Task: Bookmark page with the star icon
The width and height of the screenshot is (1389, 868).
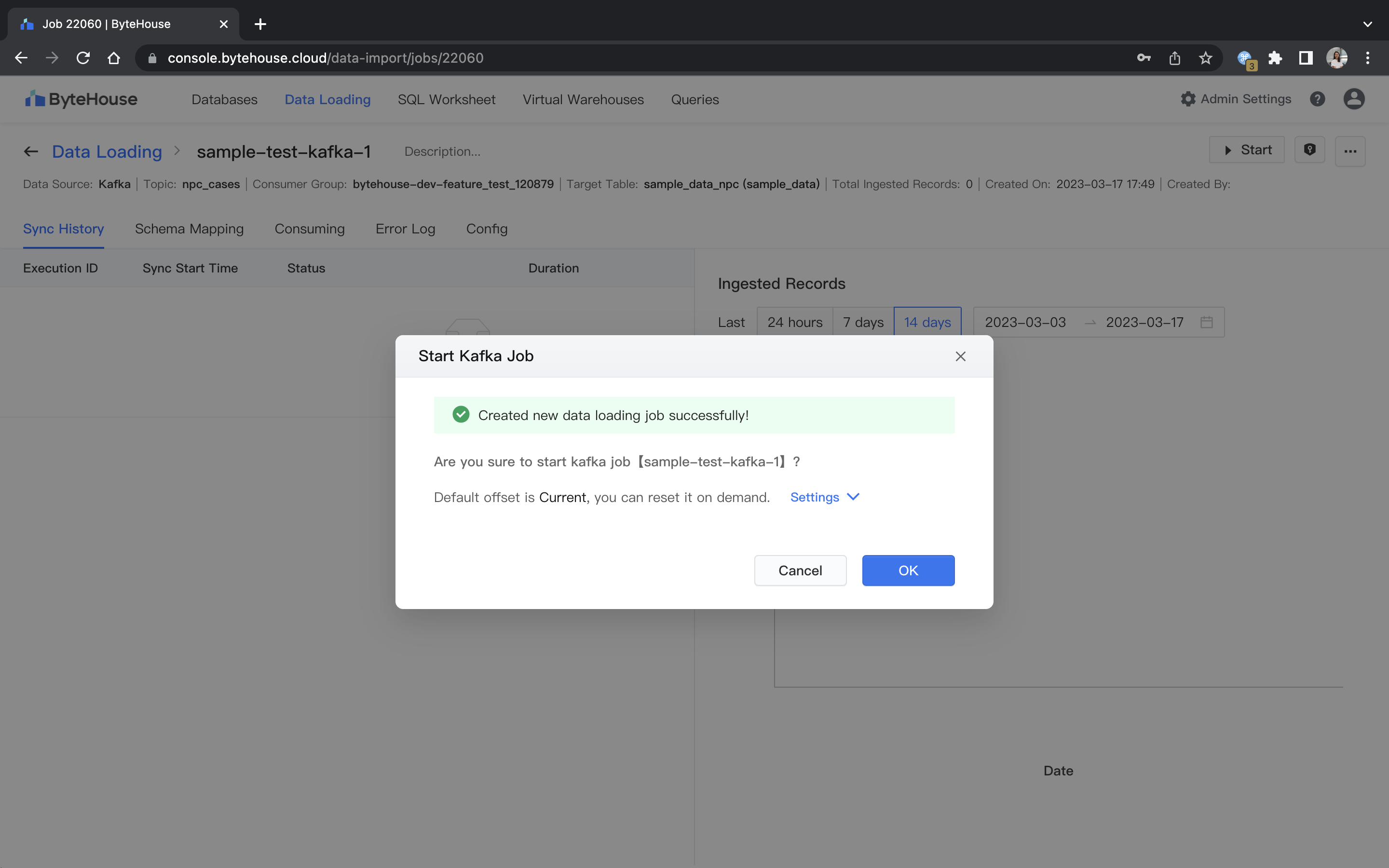Action: (1205, 58)
